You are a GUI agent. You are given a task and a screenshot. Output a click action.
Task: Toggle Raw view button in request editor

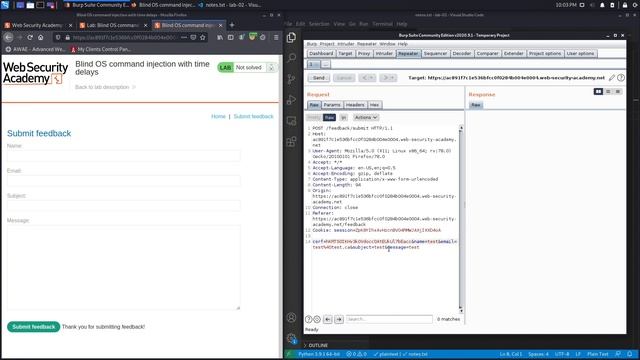pyautogui.click(x=329, y=118)
